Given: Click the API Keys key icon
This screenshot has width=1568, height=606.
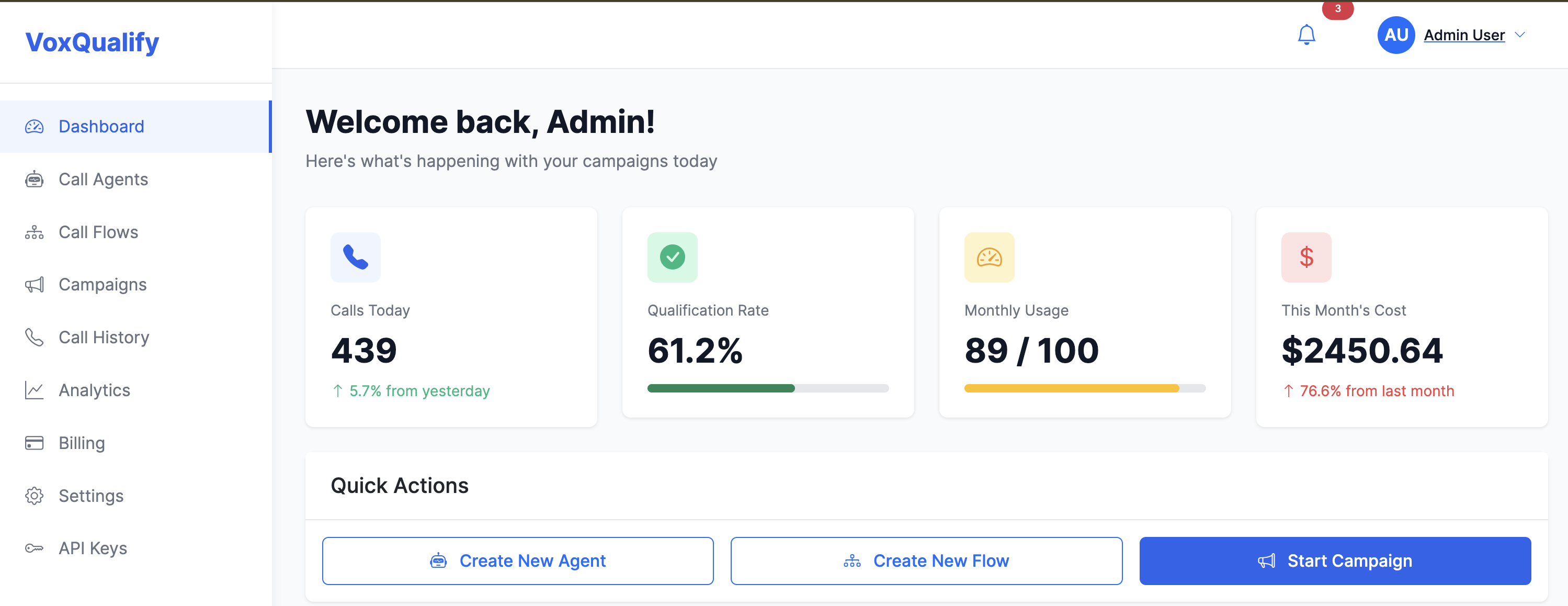Looking at the screenshot, I should tap(35, 547).
